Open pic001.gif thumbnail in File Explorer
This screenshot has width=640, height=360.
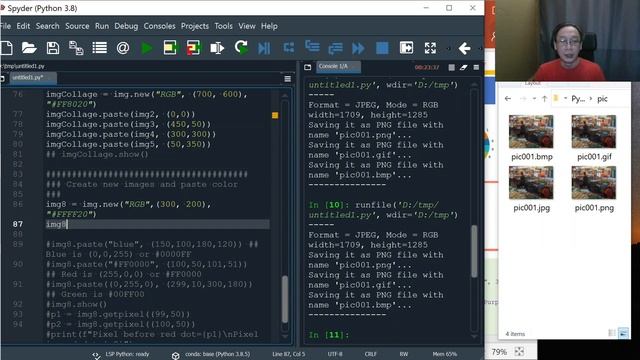pyautogui.click(x=594, y=131)
